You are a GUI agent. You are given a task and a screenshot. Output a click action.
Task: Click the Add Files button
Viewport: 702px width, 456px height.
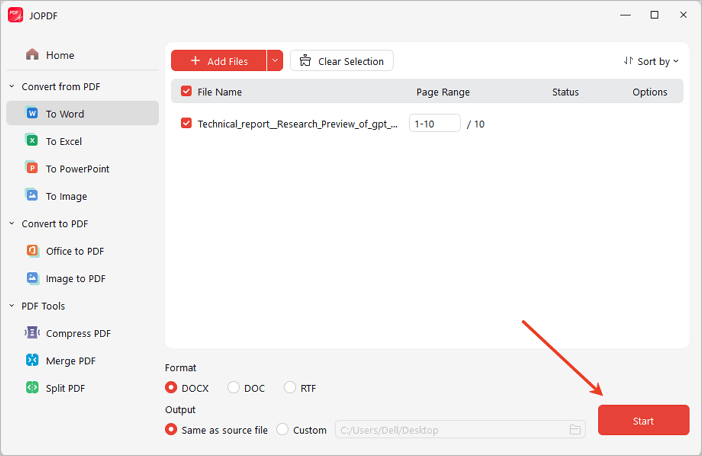coord(219,60)
